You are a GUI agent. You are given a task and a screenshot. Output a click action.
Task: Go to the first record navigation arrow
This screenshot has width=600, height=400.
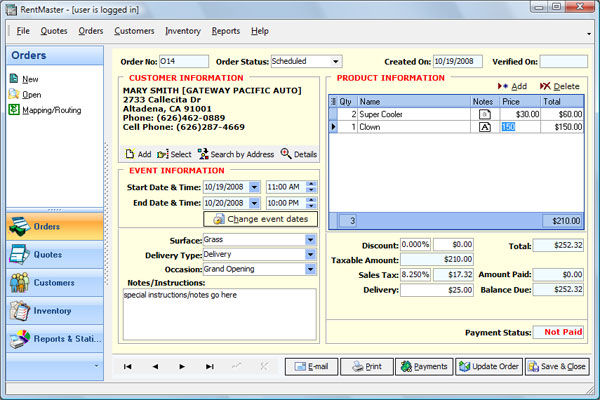pyautogui.click(x=128, y=367)
